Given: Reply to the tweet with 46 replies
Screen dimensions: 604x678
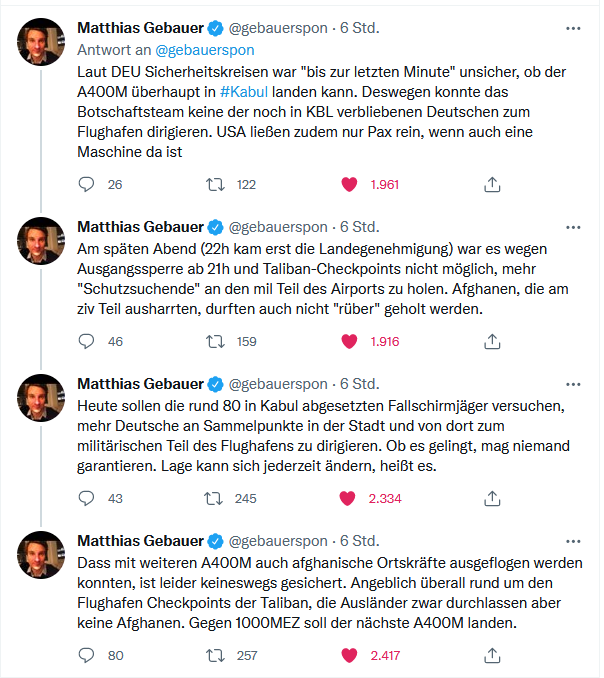Looking at the screenshot, I should tap(87, 341).
